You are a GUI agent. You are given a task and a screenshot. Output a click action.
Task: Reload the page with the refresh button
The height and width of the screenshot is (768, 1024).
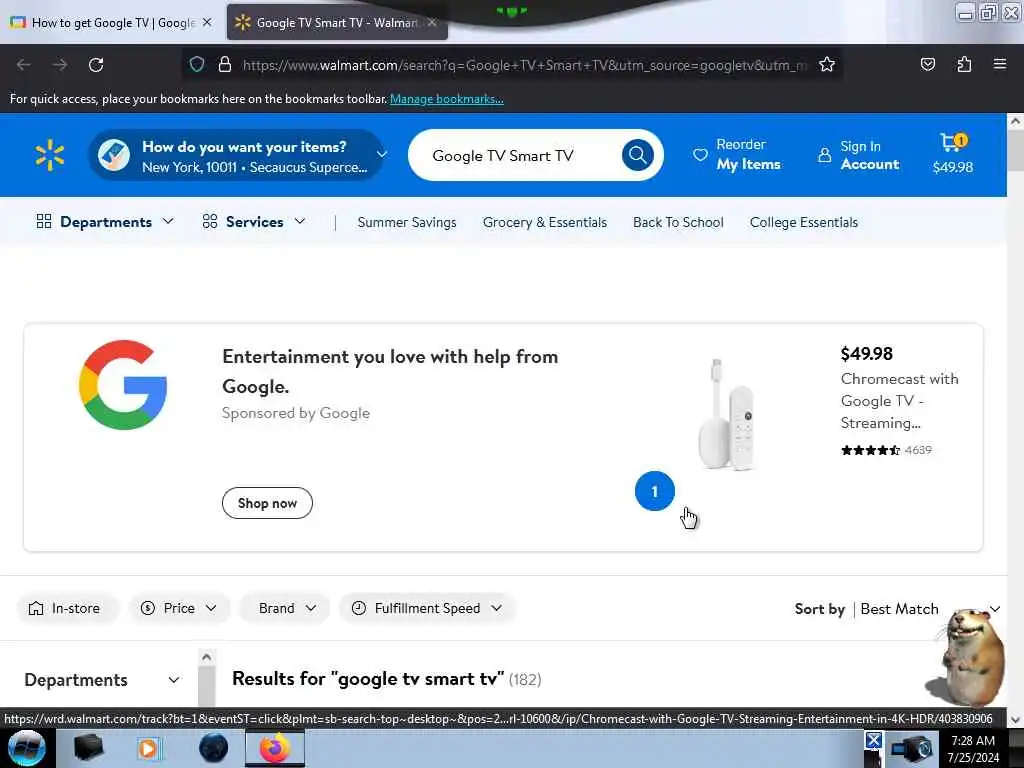point(96,65)
